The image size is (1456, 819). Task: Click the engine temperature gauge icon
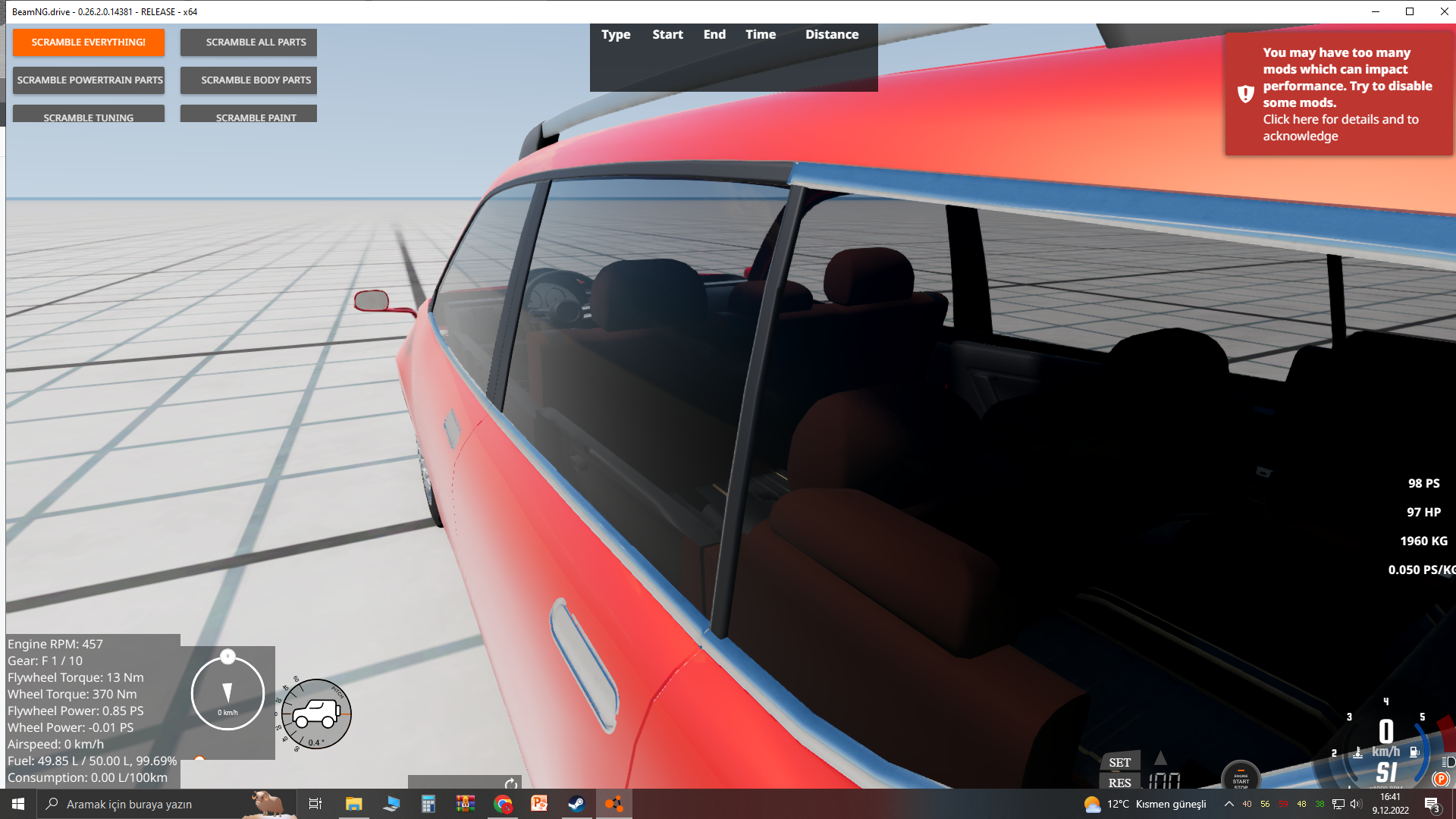(1357, 753)
